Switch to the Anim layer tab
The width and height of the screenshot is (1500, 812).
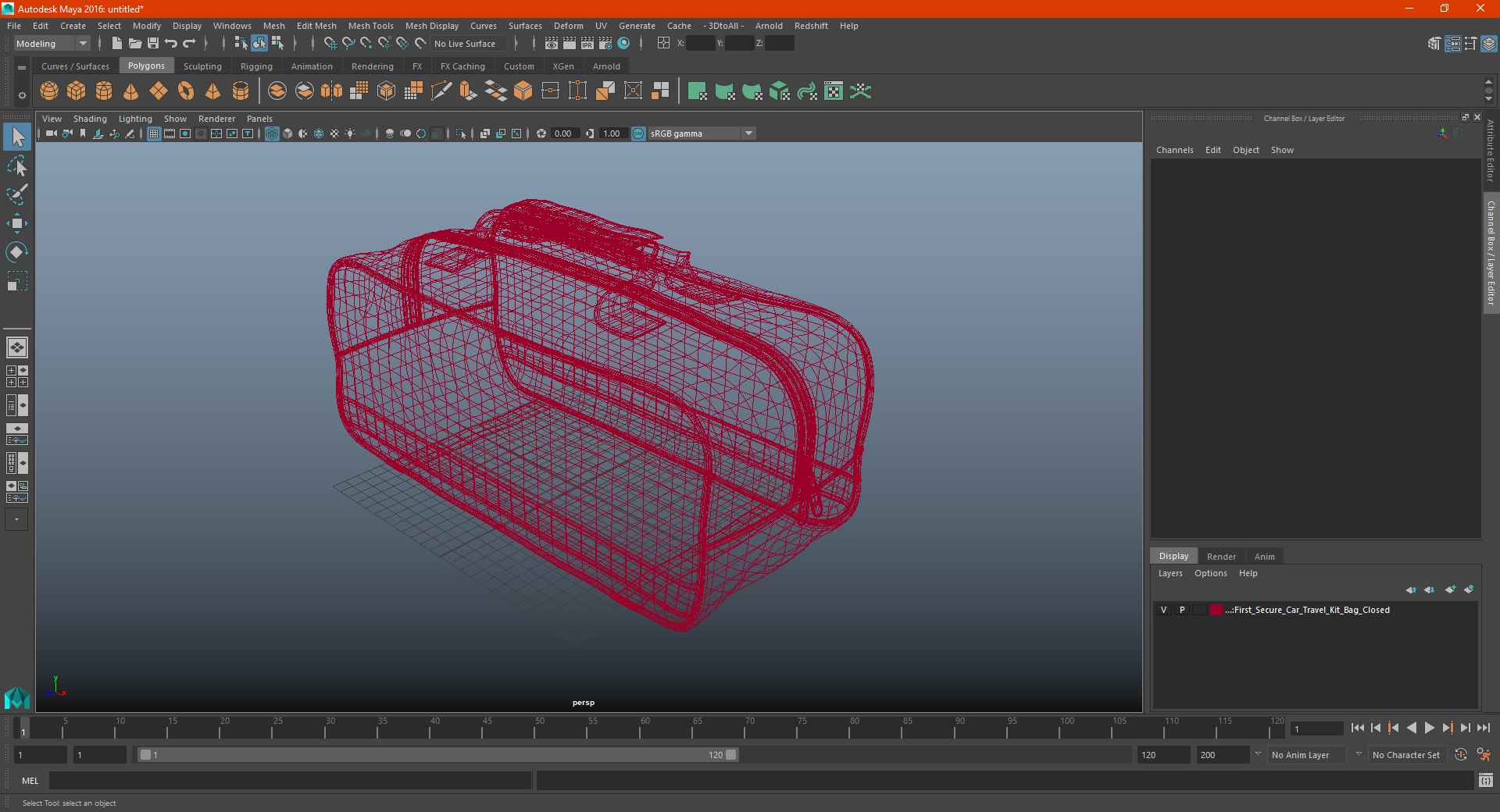click(1264, 557)
